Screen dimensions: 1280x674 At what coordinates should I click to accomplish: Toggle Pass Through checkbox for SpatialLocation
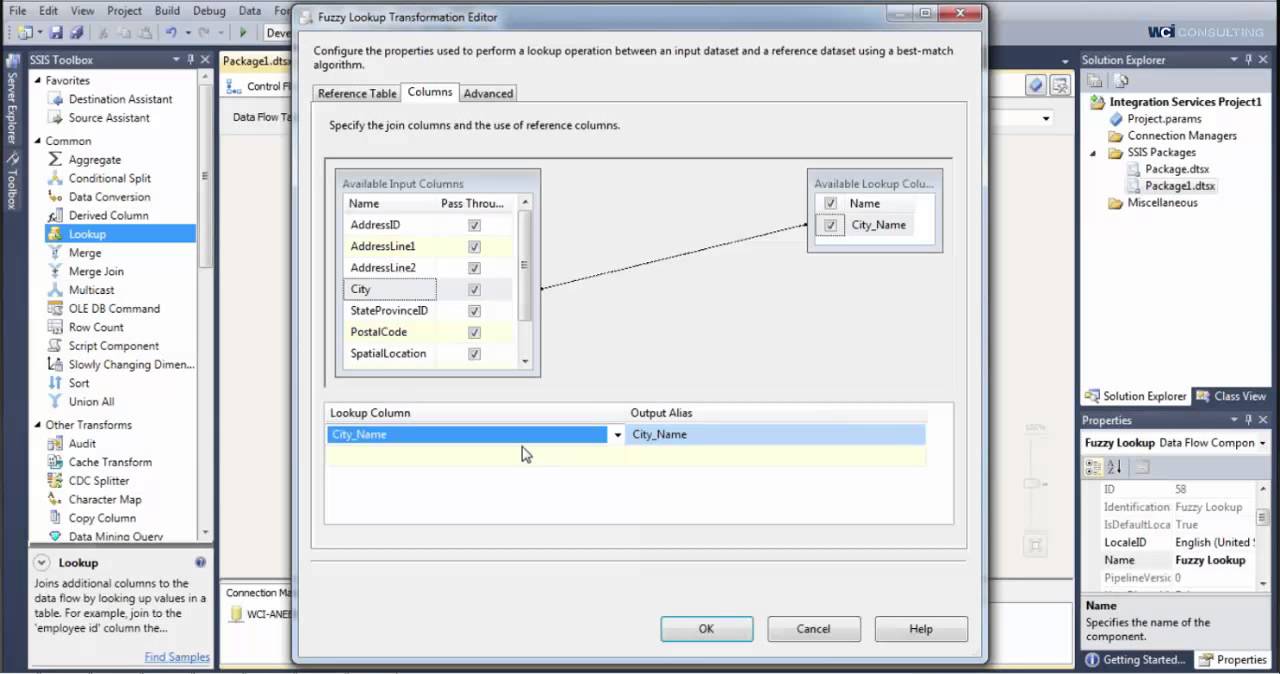pos(474,354)
